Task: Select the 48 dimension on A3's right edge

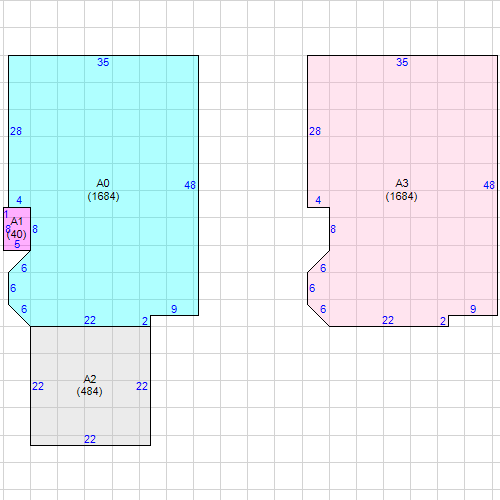Action: tap(489, 185)
